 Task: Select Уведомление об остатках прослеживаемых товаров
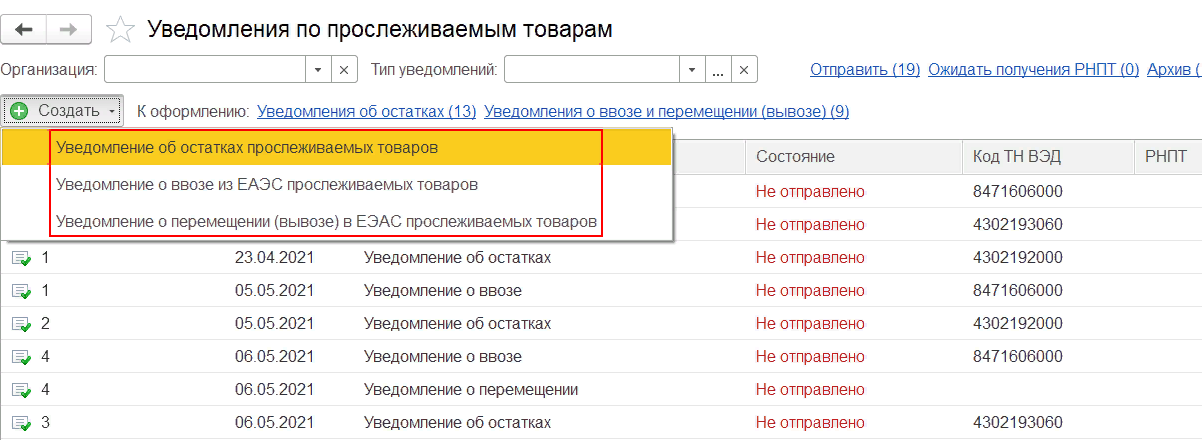246,148
